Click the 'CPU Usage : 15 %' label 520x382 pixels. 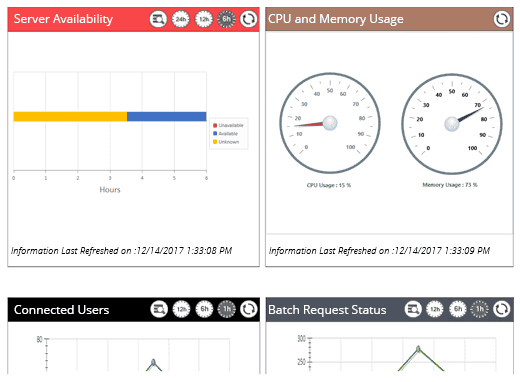329,185
